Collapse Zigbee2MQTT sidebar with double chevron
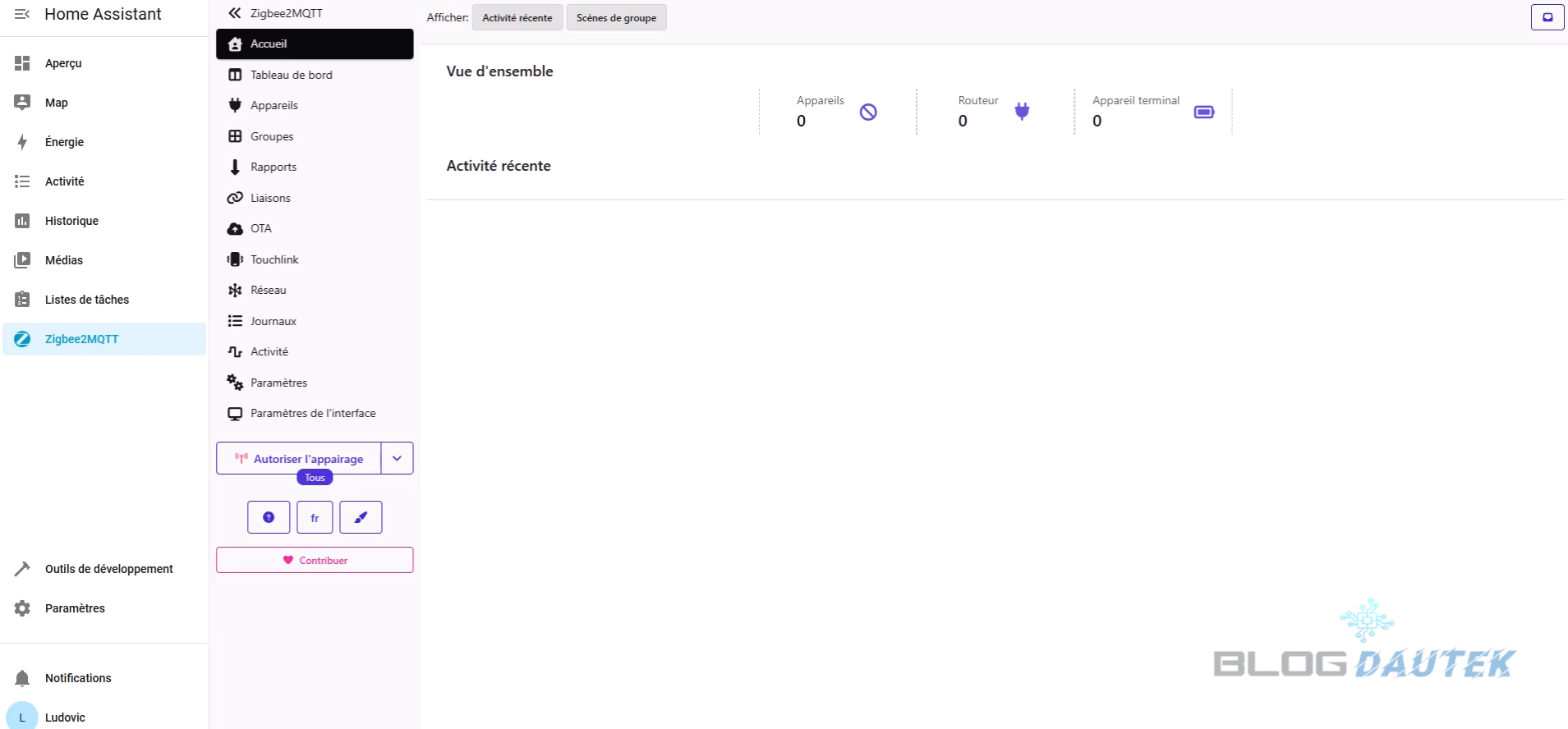 pos(235,13)
